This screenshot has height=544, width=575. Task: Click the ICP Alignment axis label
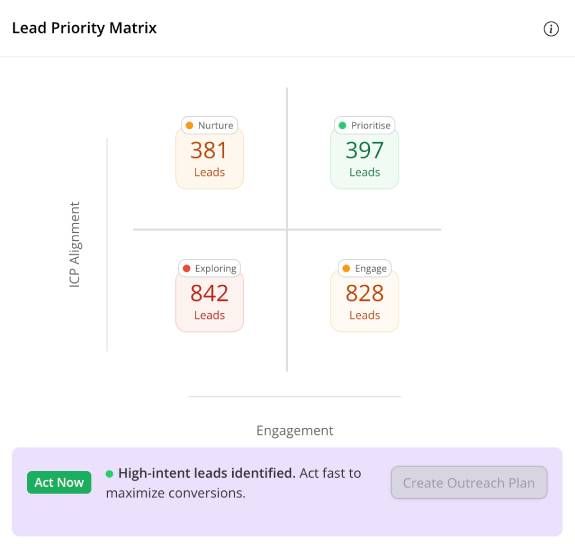pos(74,245)
